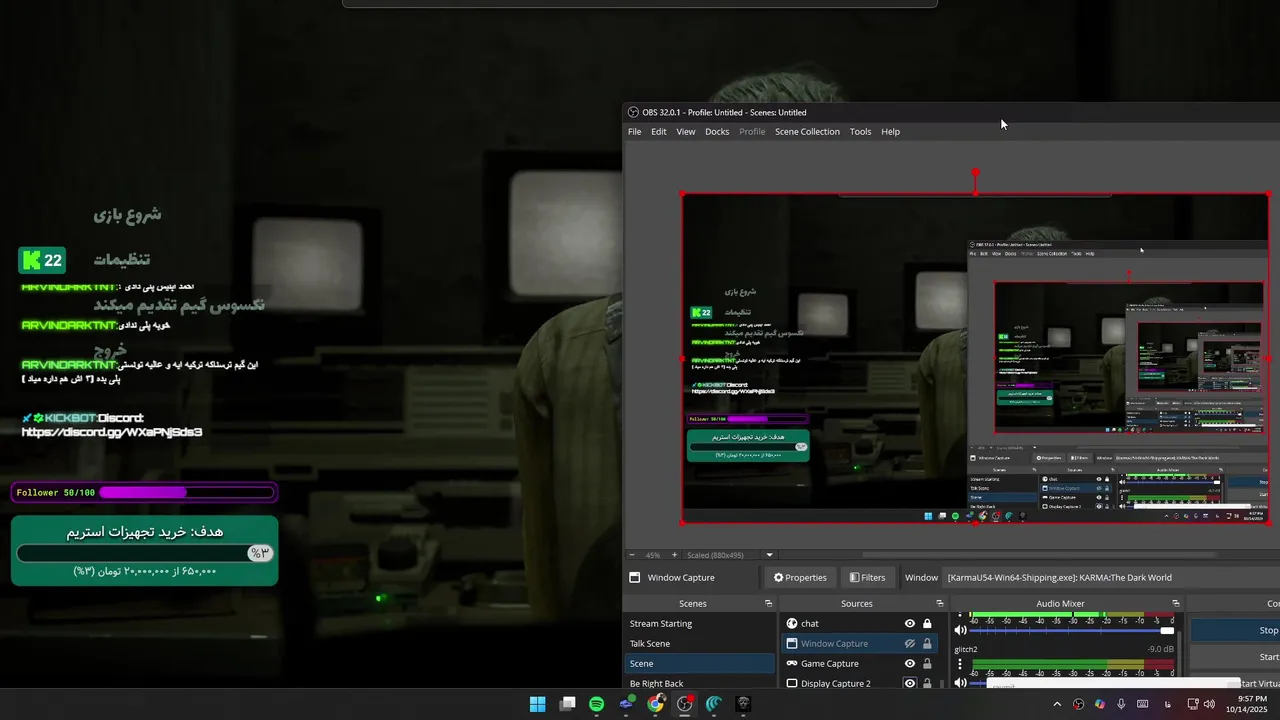1280x720 pixels.
Task: Click the Kick viewer count badge showing 22
Action: (42, 261)
